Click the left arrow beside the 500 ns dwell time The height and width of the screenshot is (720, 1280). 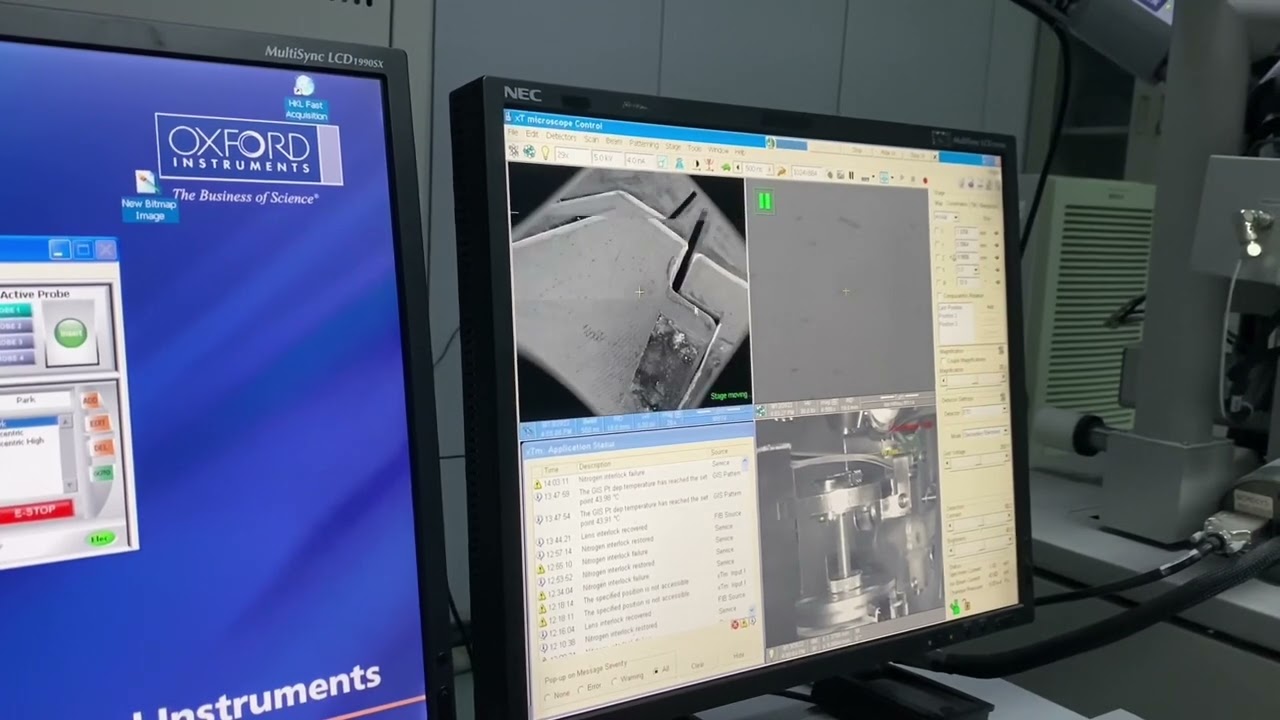click(x=738, y=168)
